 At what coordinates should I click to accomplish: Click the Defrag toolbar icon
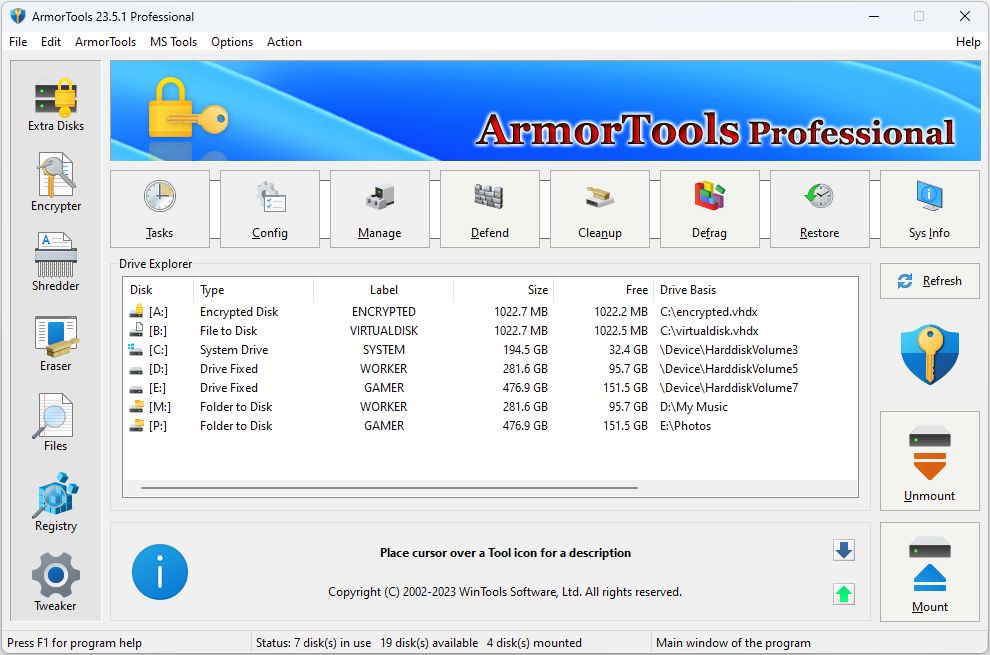point(709,209)
